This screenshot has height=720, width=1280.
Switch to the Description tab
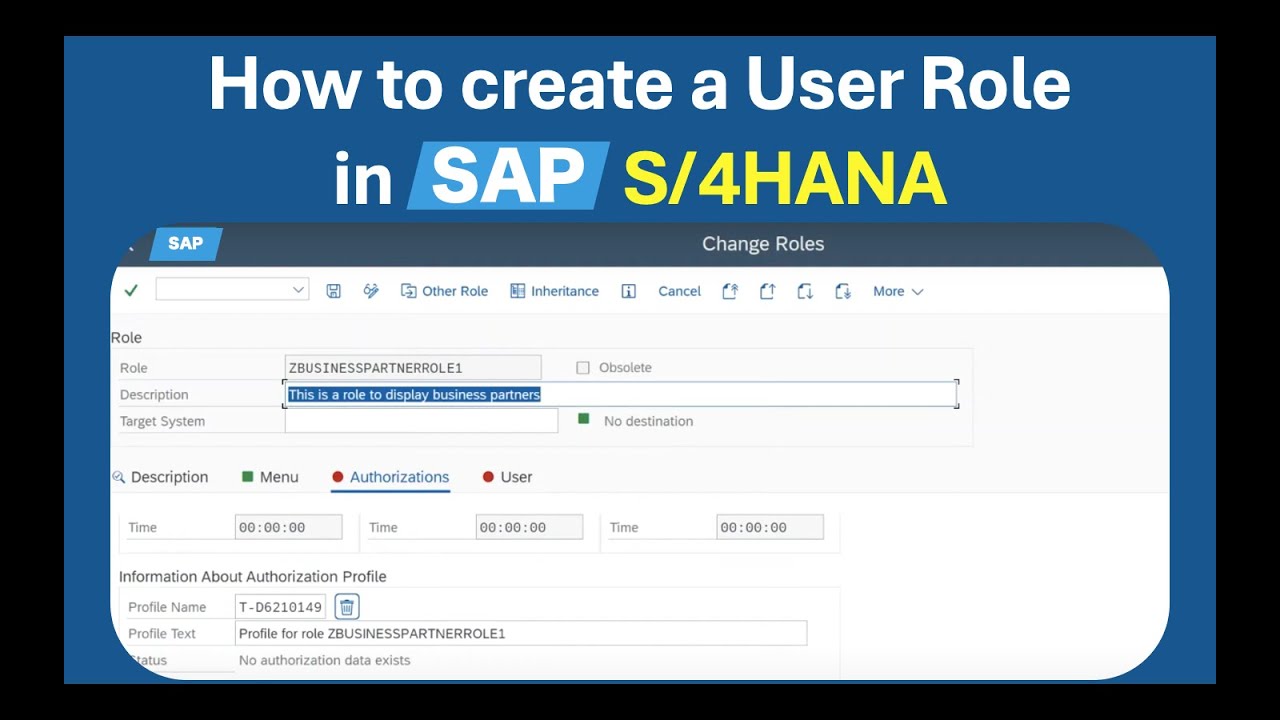(160, 477)
